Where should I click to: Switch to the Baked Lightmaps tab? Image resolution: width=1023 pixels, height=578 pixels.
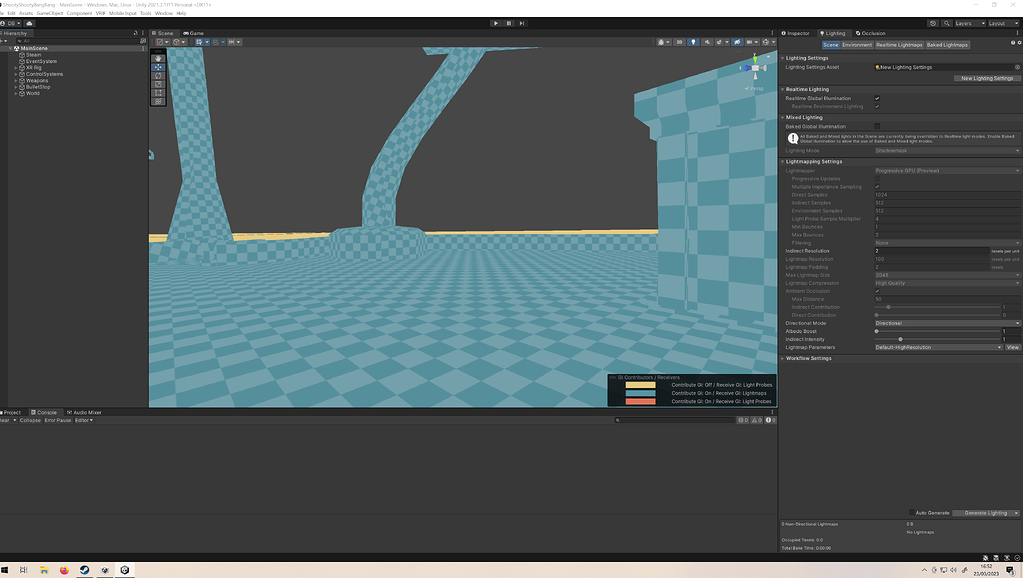947,45
